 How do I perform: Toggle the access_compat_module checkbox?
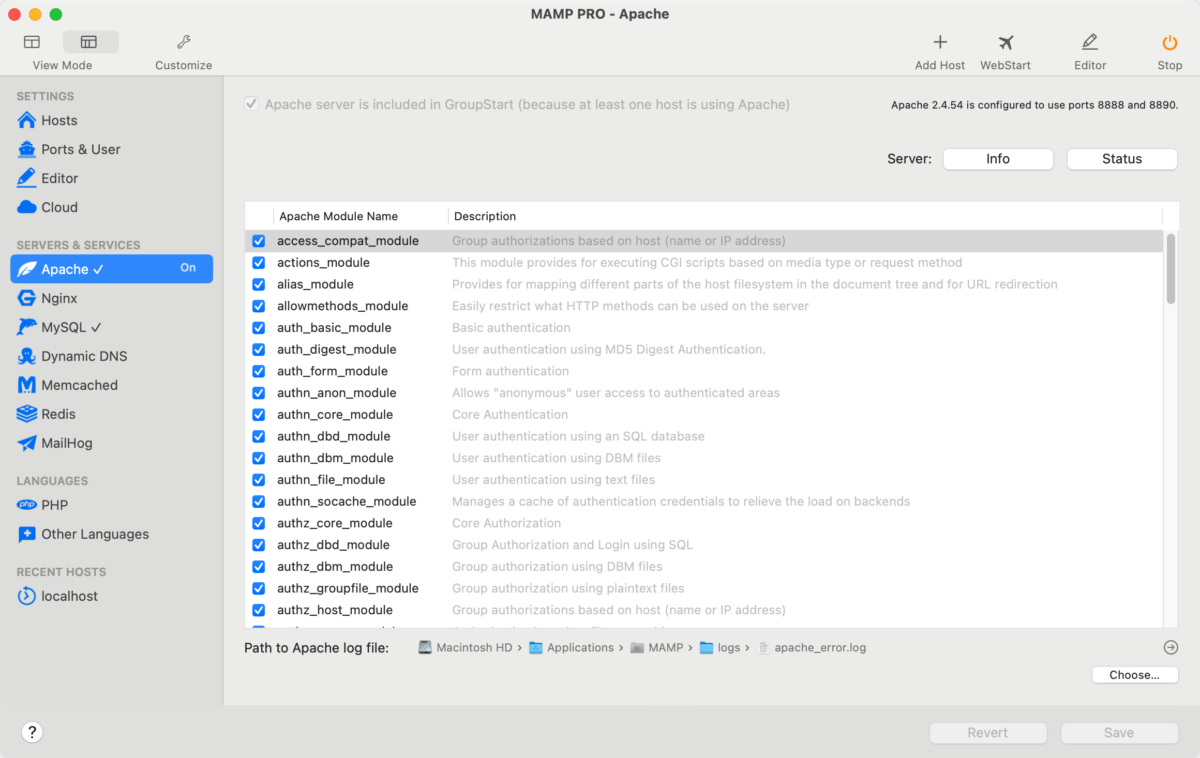pos(259,241)
